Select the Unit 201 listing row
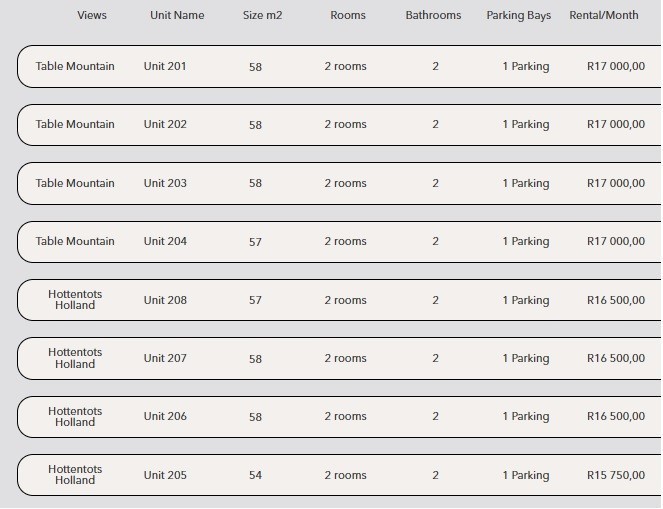Viewport: 663px width, 509px height. pyautogui.click(x=340, y=66)
